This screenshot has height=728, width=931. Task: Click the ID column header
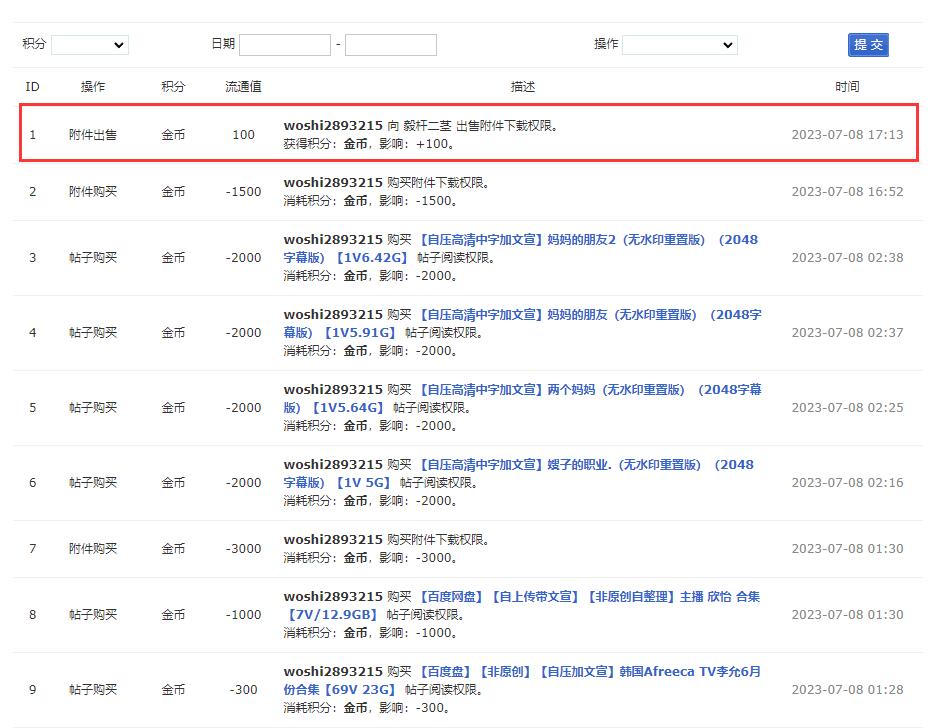tap(32, 87)
